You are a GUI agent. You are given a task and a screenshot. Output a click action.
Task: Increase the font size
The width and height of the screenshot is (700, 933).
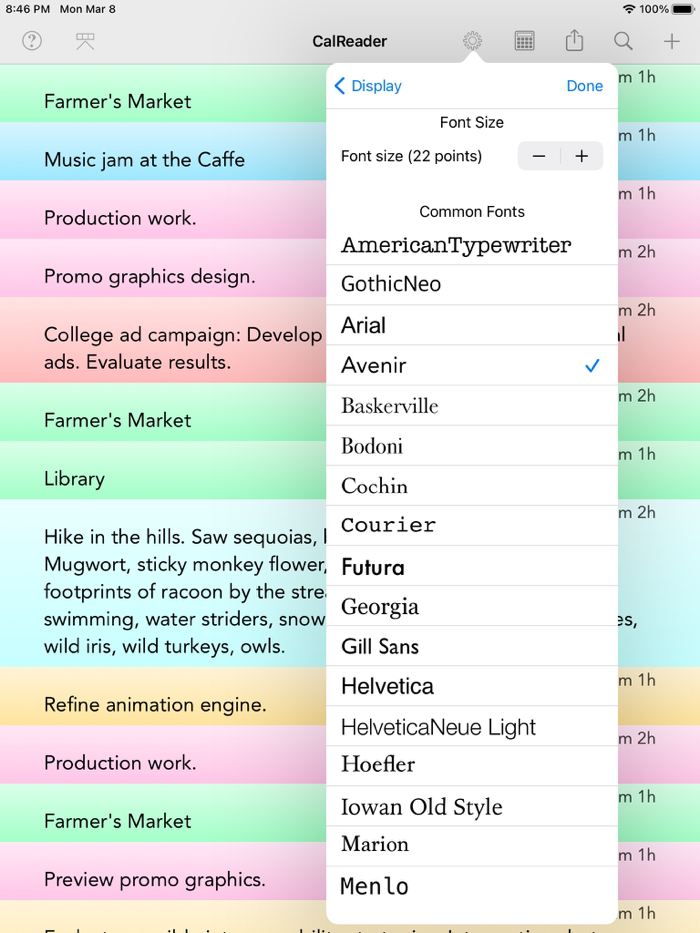tap(582, 156)
